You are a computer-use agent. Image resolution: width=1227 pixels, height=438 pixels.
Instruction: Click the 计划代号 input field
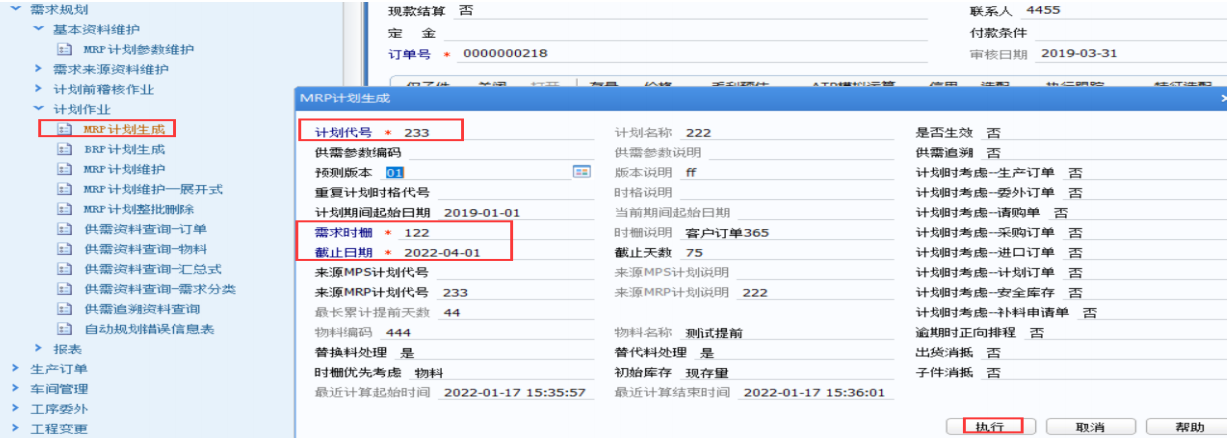click(500, 132)
